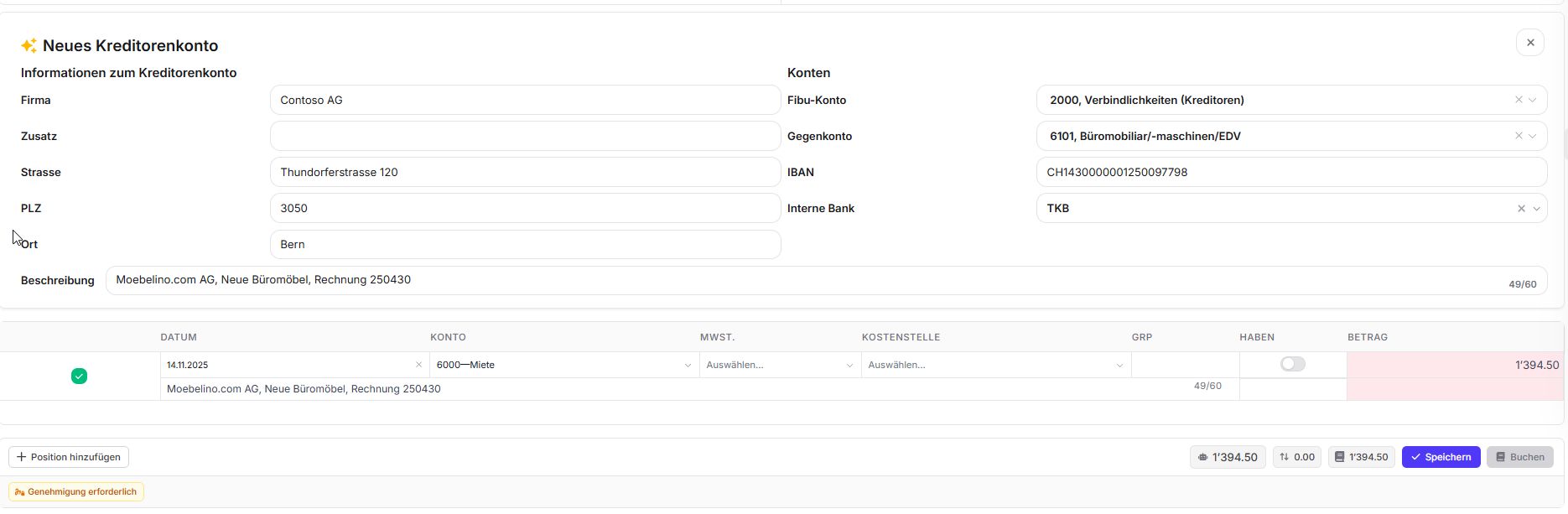The width and height of the screenshot is (1568, 514).
Task: Click the Speichern button
Action: (x=1441, y=457)
